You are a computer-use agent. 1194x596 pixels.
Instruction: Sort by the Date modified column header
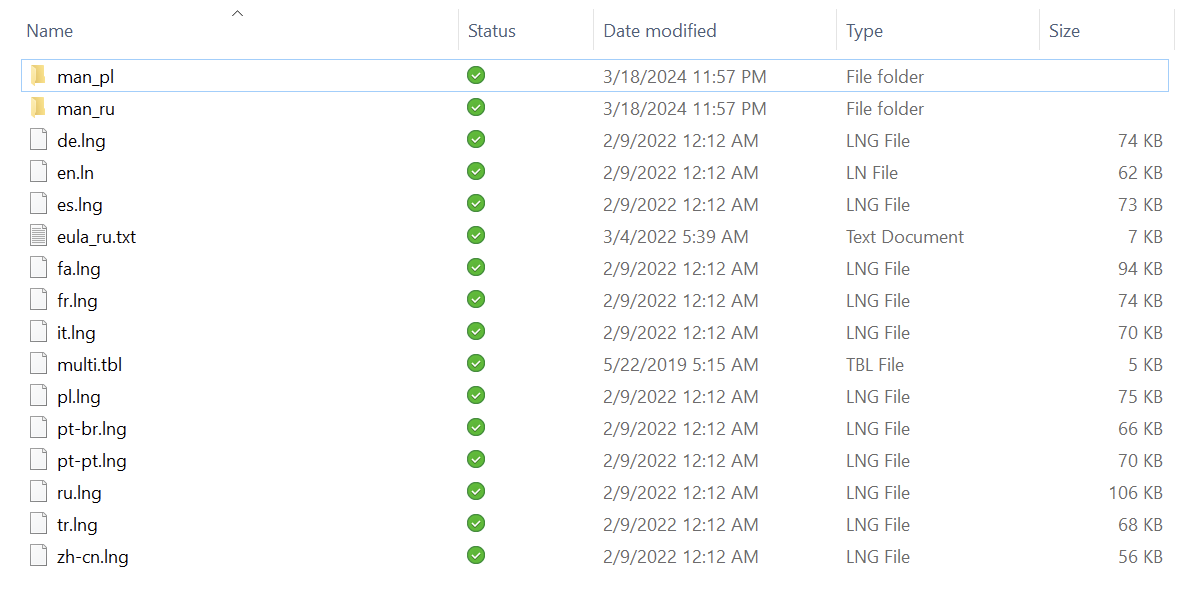click(659, 31)
